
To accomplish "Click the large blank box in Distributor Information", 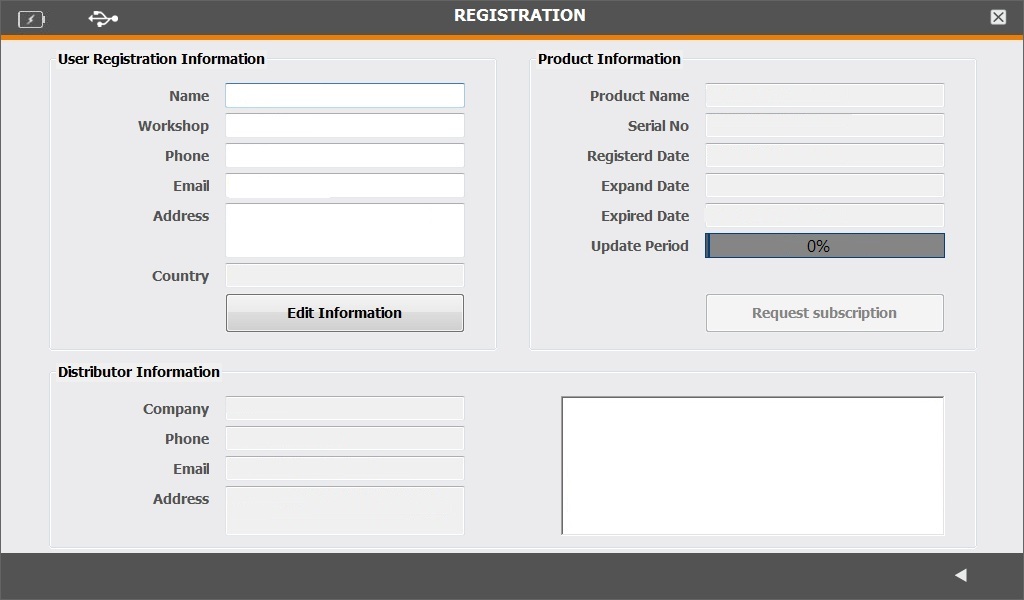I will [752, 466].
